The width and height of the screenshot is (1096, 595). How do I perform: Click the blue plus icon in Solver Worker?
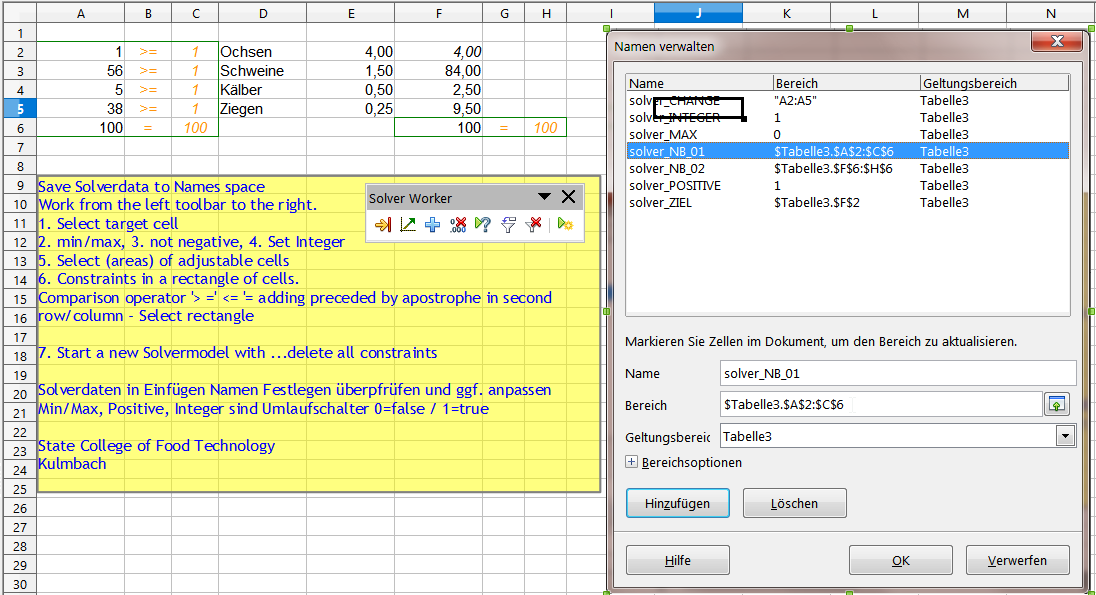pos(432,225)
